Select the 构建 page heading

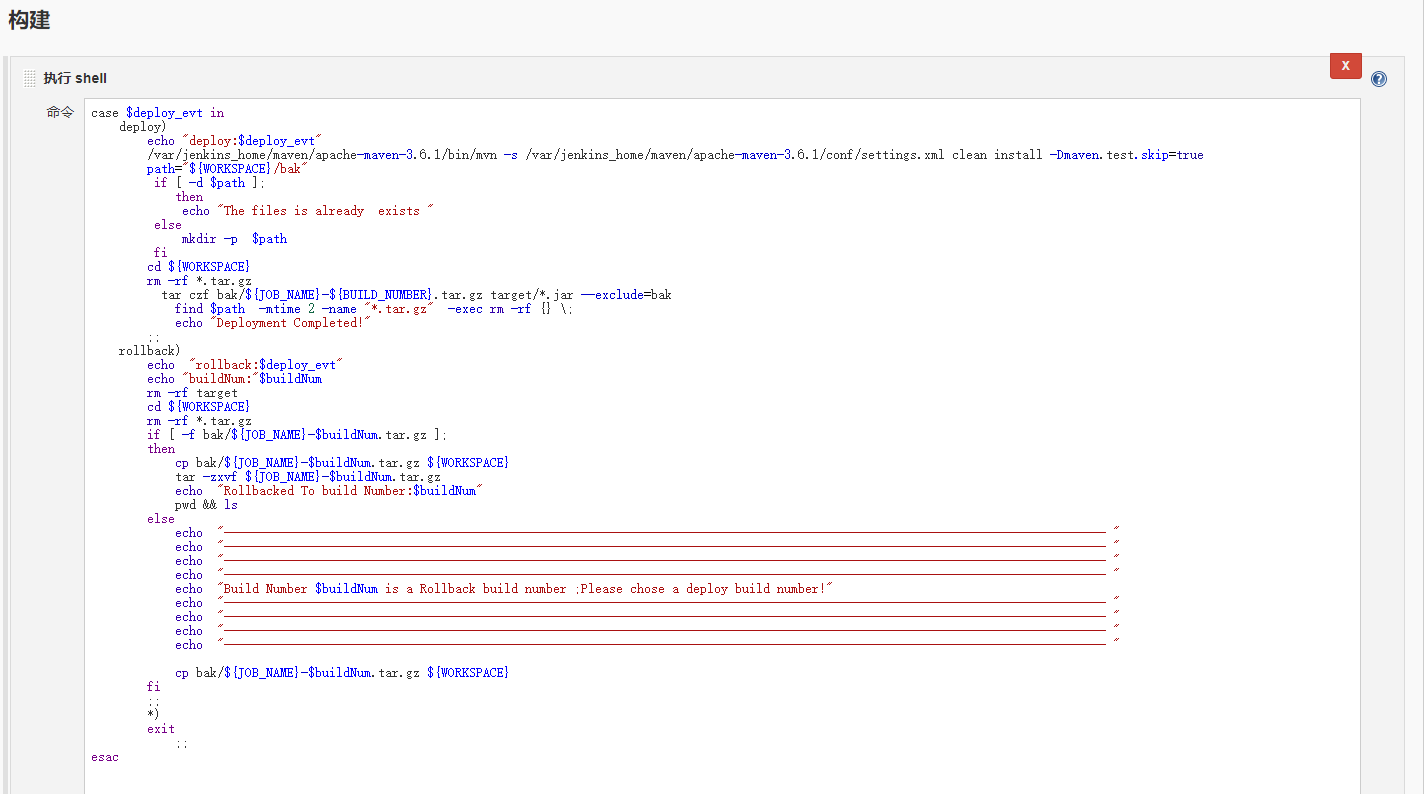pos(31,20)
